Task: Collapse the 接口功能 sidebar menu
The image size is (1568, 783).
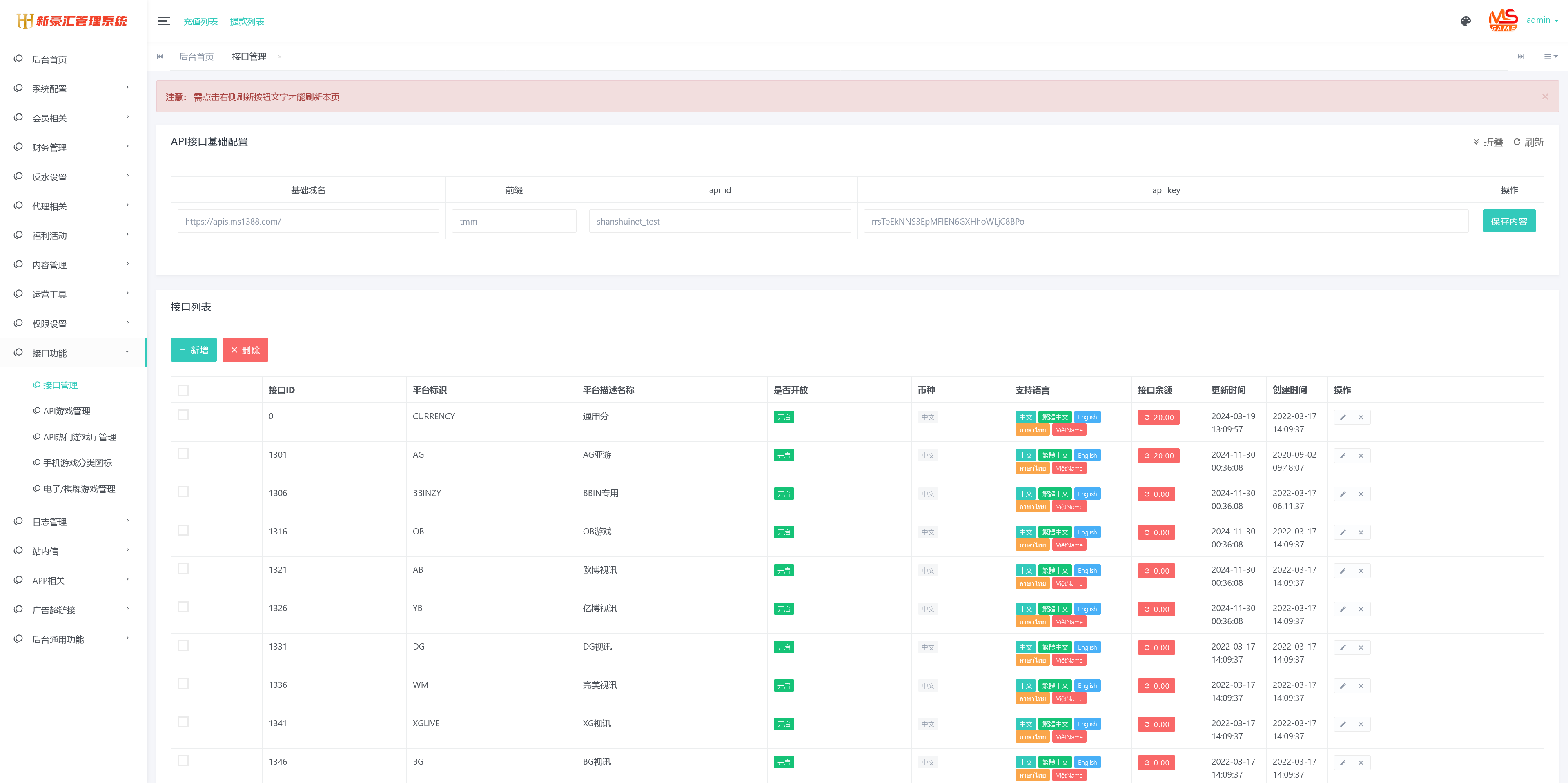Action: [73, 353]
